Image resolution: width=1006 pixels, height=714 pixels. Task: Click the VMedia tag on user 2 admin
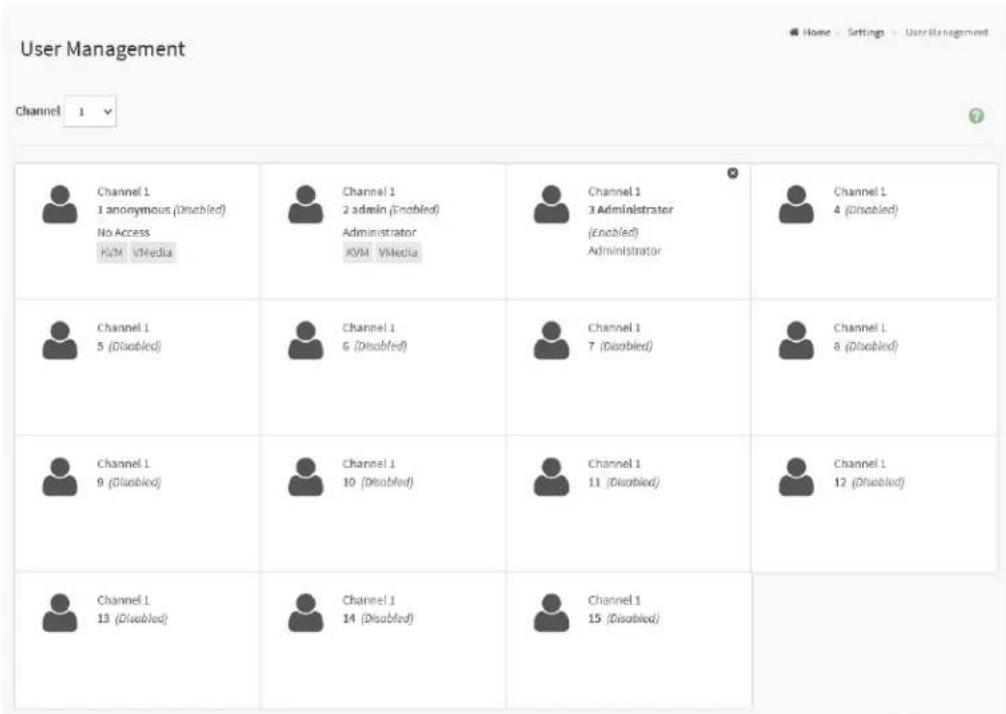tap(398, 253)
